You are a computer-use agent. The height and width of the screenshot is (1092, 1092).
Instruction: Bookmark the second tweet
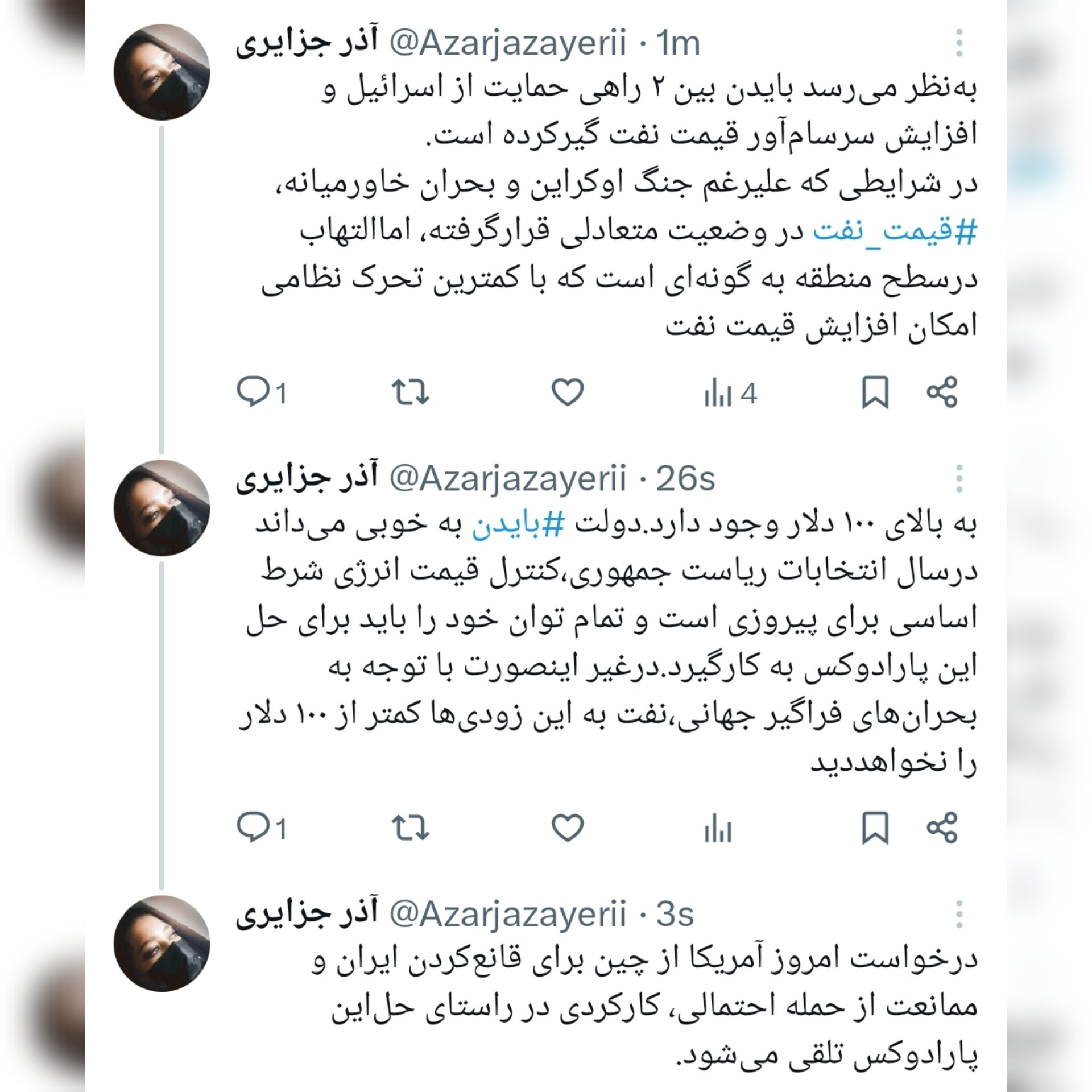pyautogui.click(x=875, y=828)
